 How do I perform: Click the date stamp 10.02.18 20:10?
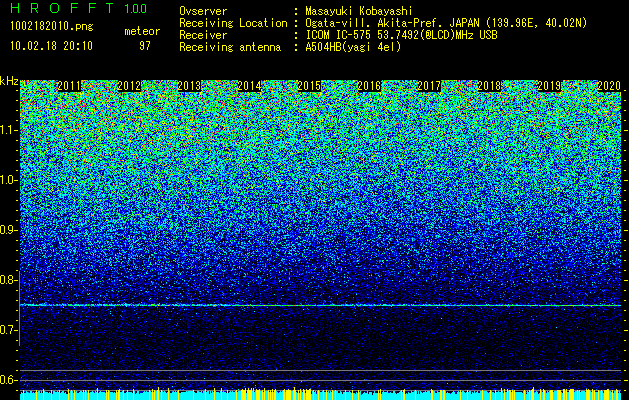(51, 46)
